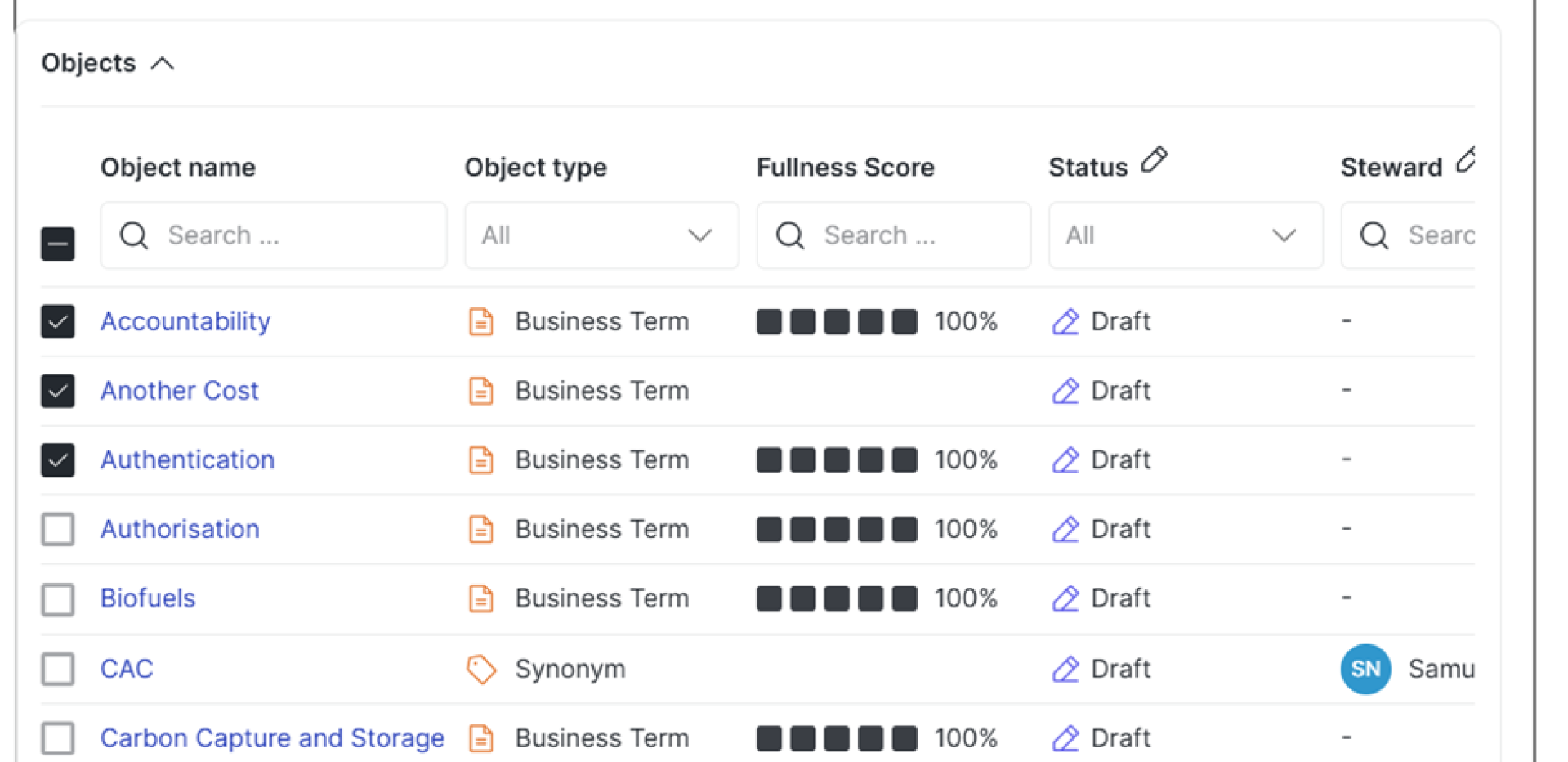This screenshot has width=1568, height=762.
Task: Click the SN steward avatar in CAC row
Action: [1365, 669]
